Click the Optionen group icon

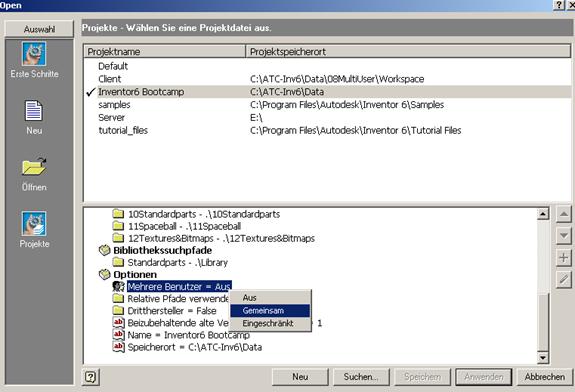pos(105,274)
